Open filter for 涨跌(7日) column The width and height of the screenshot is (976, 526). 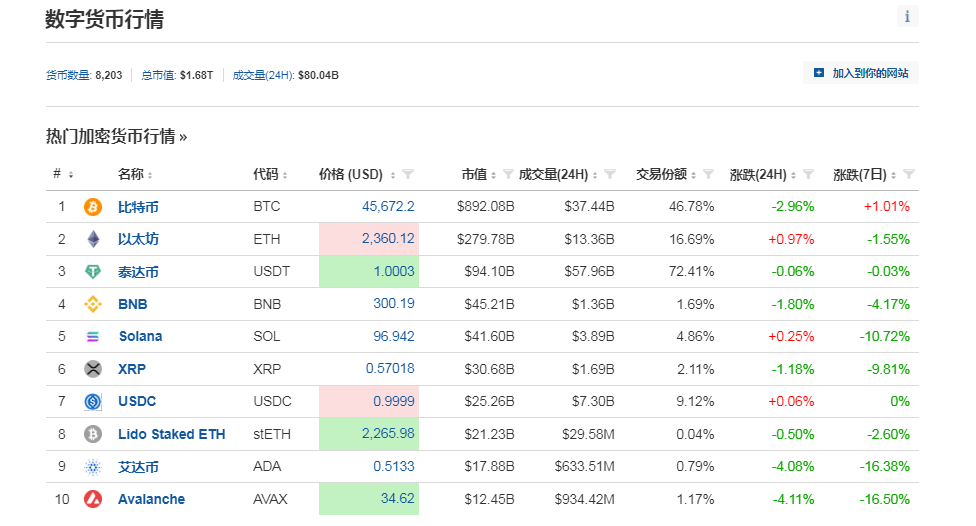[909, 174]
